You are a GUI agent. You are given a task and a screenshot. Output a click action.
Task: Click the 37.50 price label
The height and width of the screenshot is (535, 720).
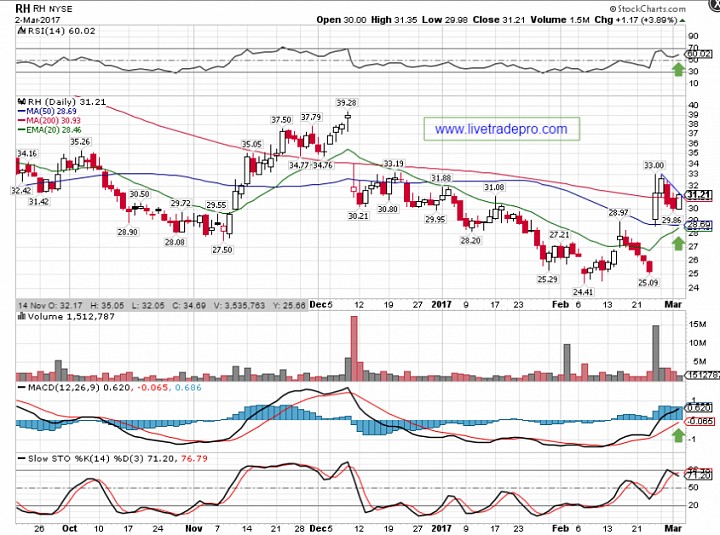[x=281, y=120]
